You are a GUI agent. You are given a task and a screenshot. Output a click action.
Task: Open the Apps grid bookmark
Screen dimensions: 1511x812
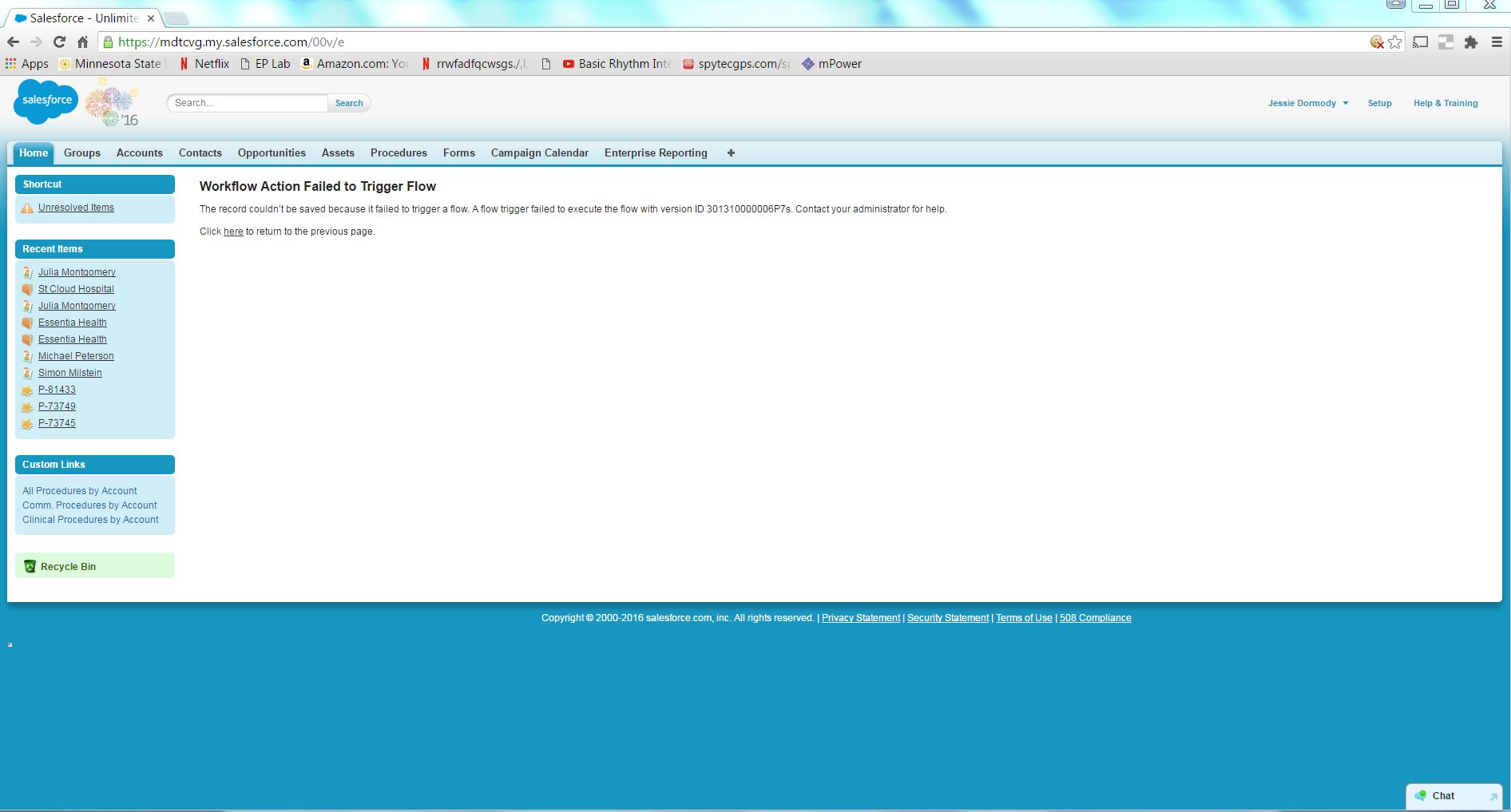26,64
